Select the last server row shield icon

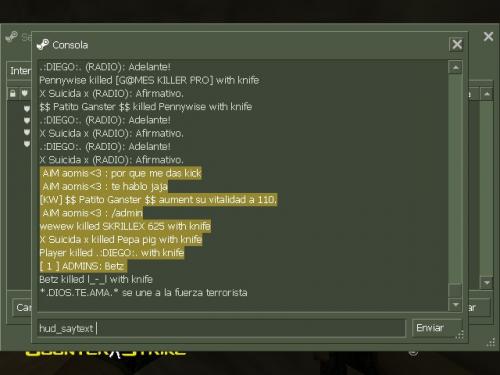click(27, 144)
